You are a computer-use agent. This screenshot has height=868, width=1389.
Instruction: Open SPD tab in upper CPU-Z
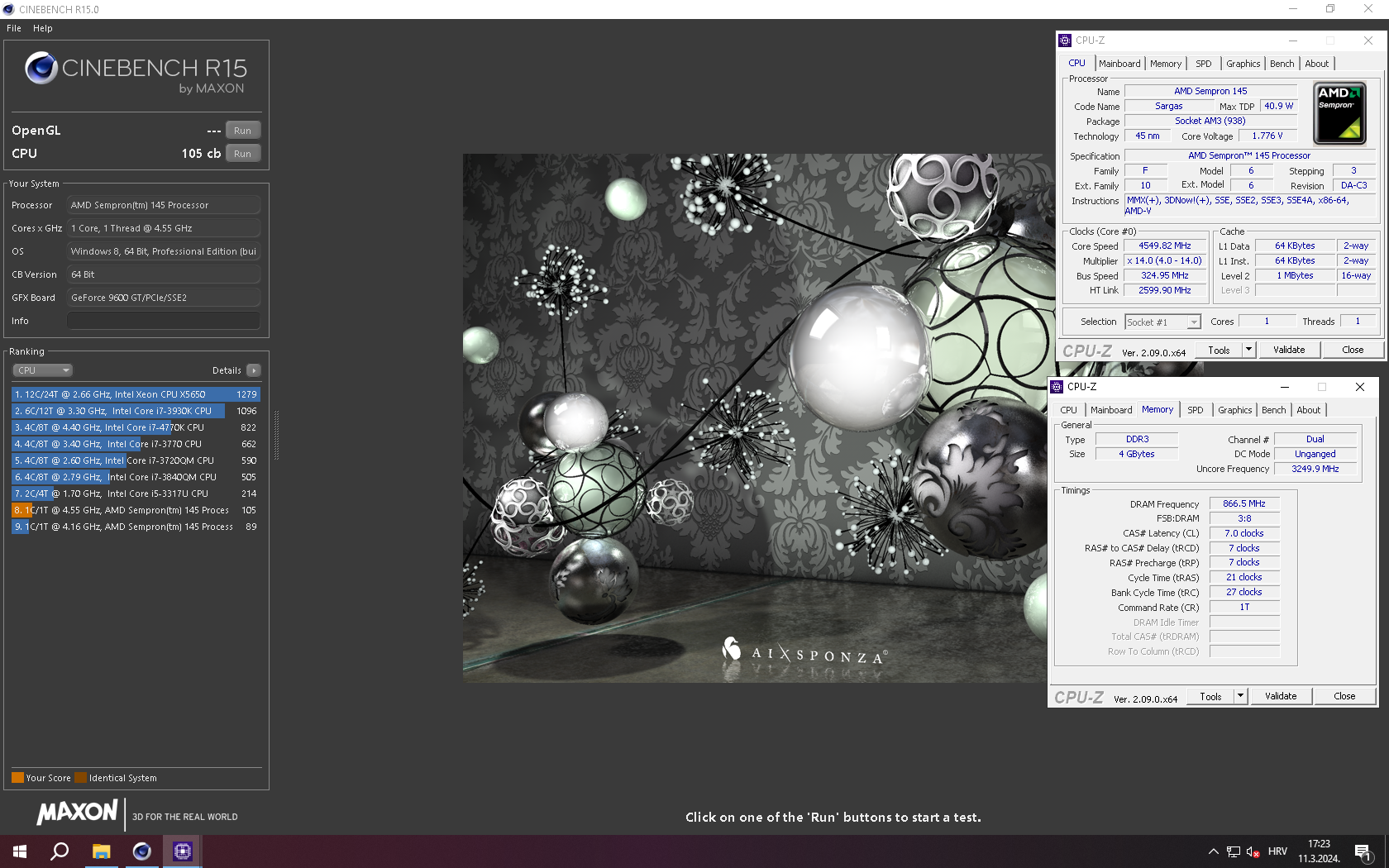pos(1204,64)
